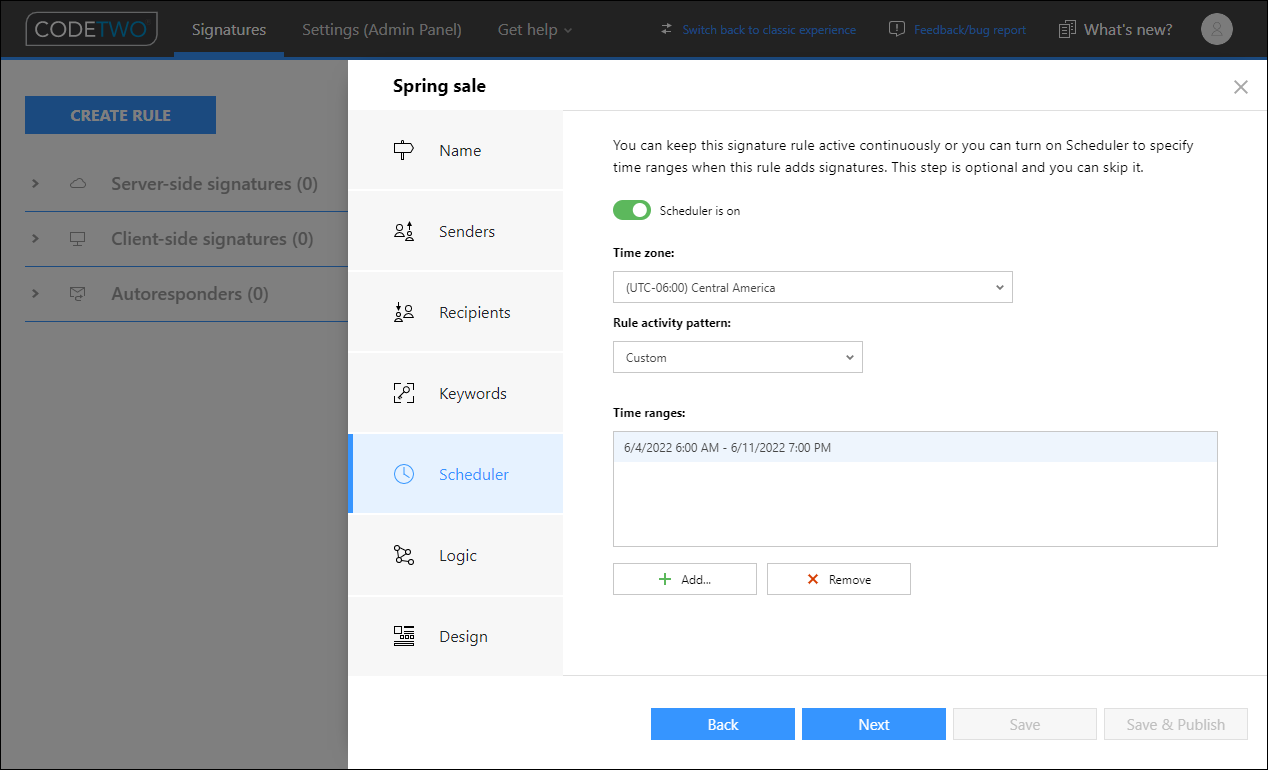1268x770 pixels.
Task: Go to the Senders step
Action: [x=456, y=232]
